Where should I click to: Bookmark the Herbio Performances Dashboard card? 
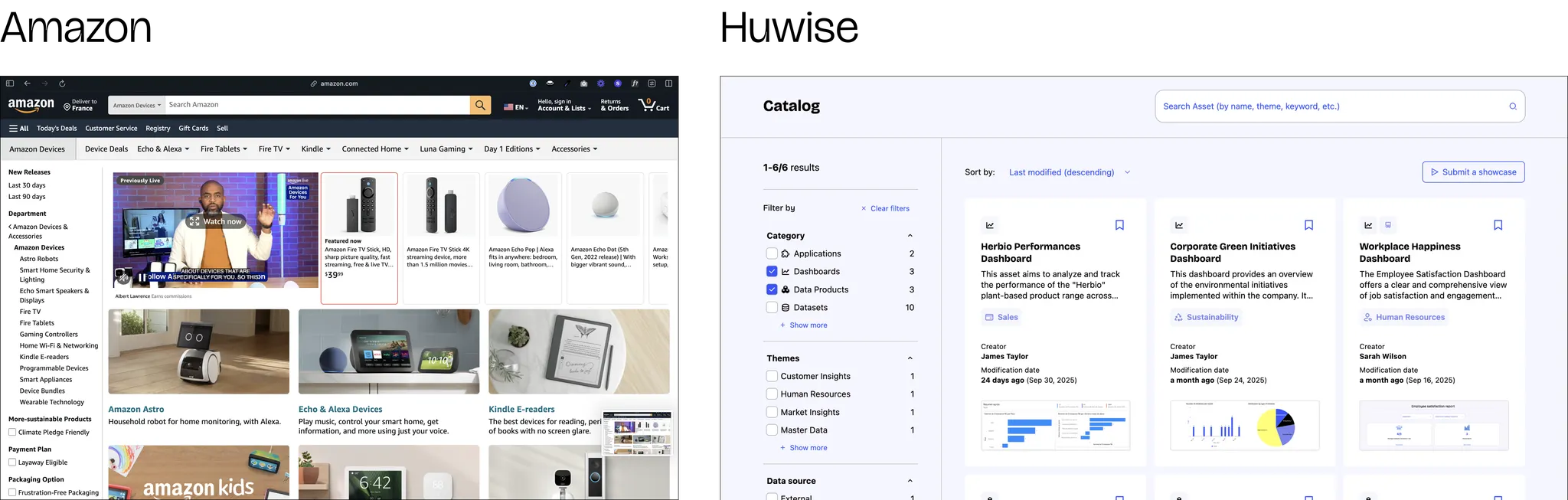point(1119,225)
